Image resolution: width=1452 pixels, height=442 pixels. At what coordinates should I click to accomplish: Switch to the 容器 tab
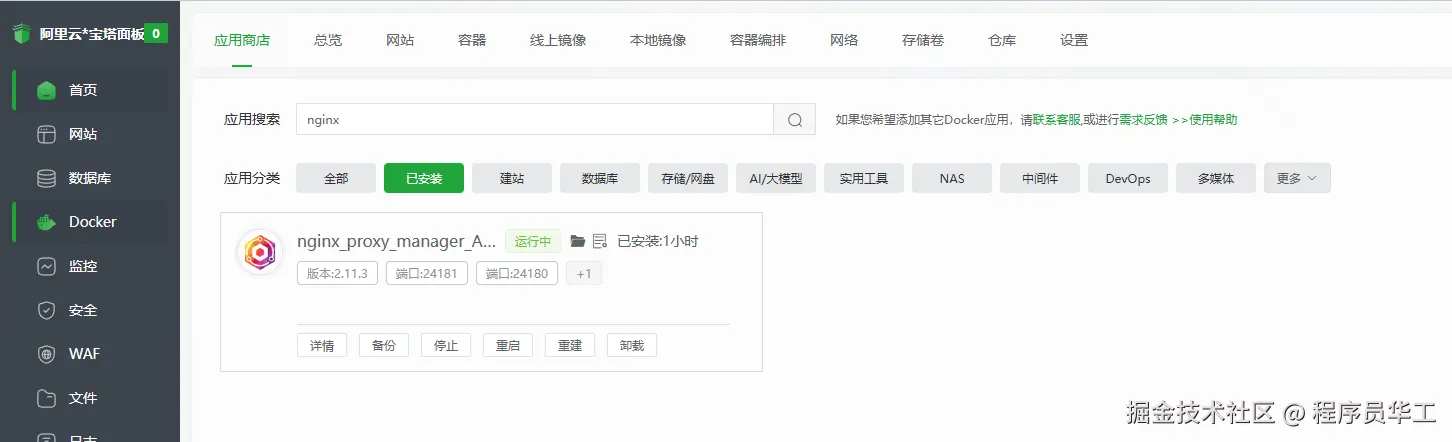(x=472, y=40)
